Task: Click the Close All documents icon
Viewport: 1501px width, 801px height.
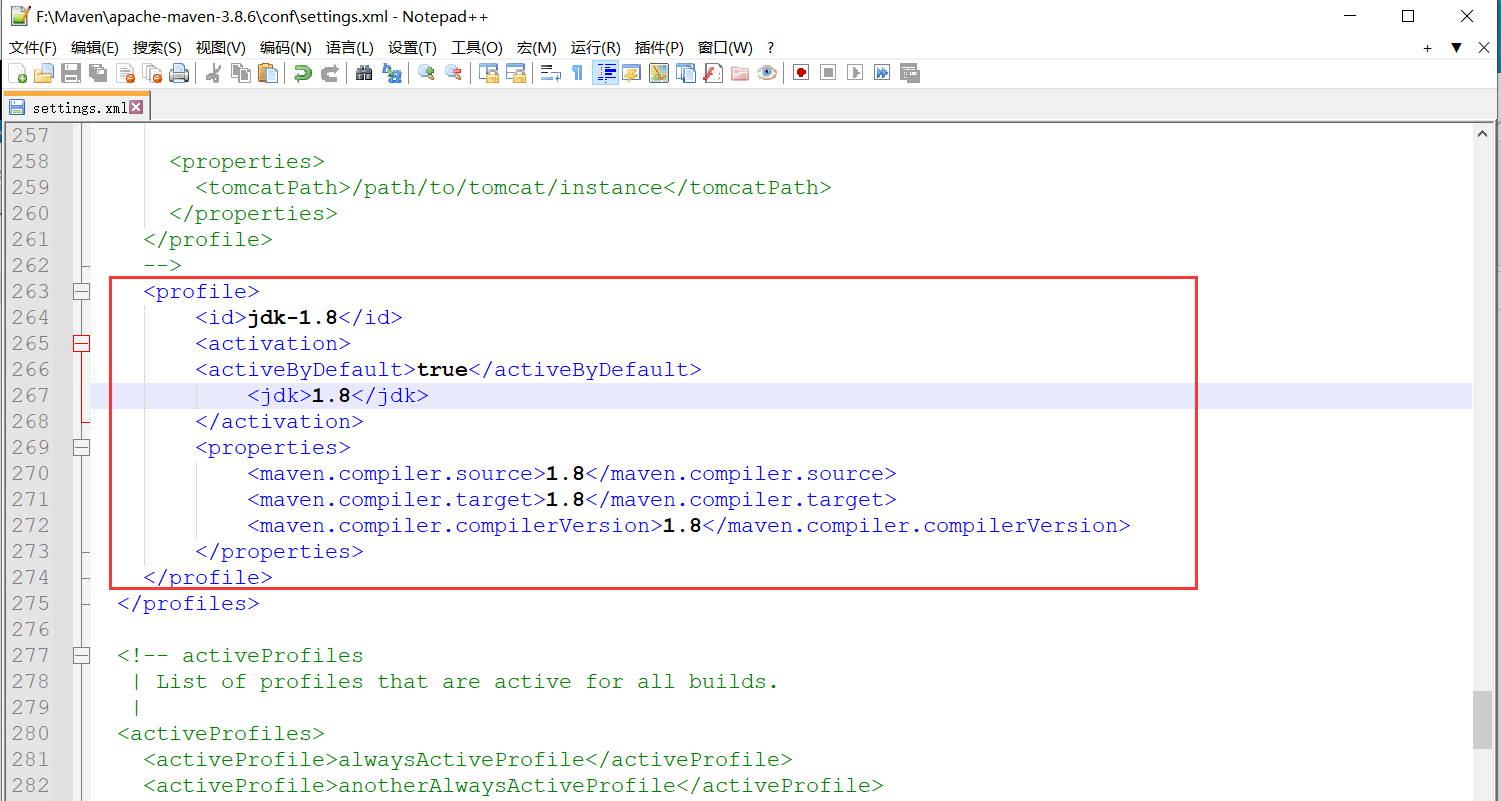Action: tap(152, 73)
